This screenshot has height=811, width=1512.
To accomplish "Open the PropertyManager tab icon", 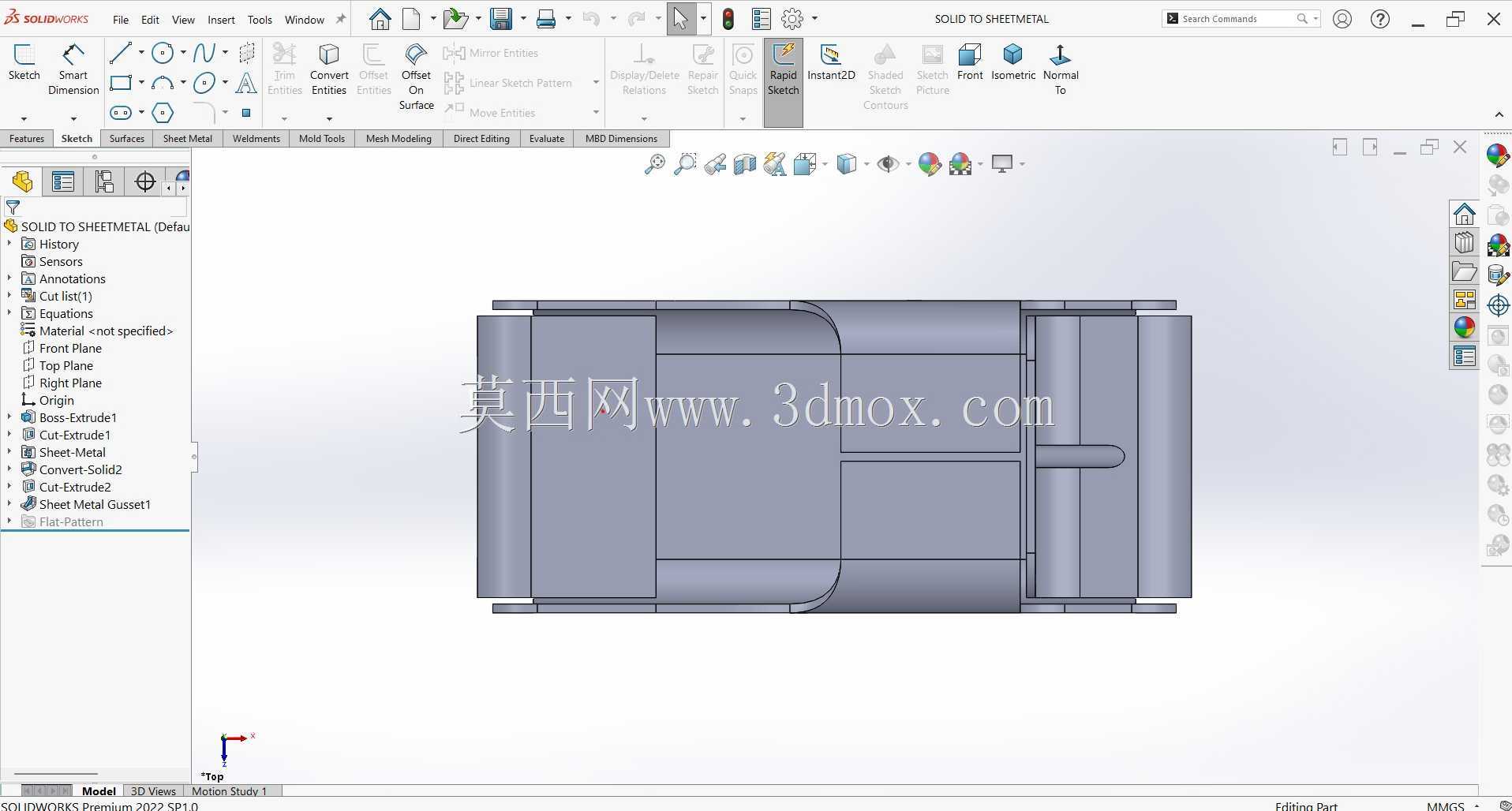I will [63, 182].
